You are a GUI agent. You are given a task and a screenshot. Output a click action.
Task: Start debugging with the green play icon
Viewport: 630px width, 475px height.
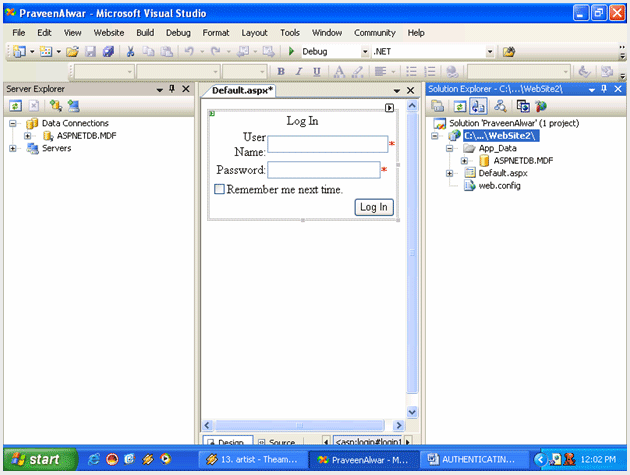tap(291, 51)
